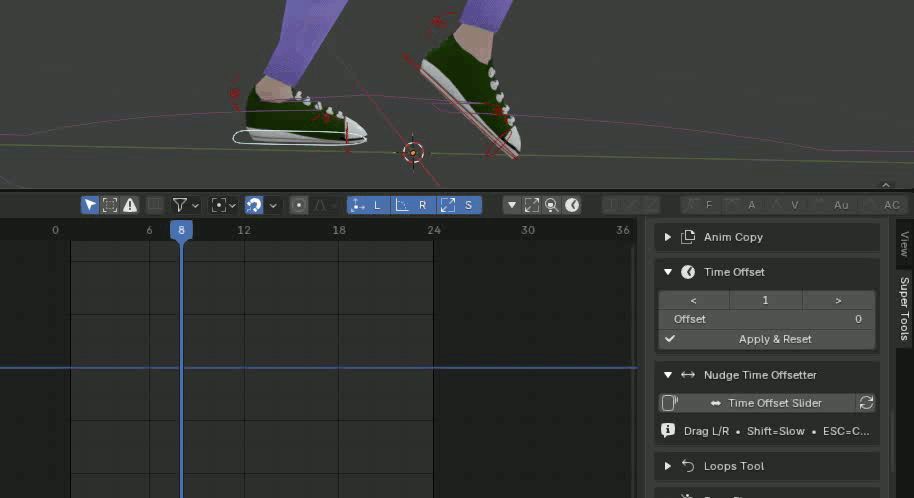The image size is (914, 498).
Task: Open the pivot point dropdown
Action: [x=223, y=205]
